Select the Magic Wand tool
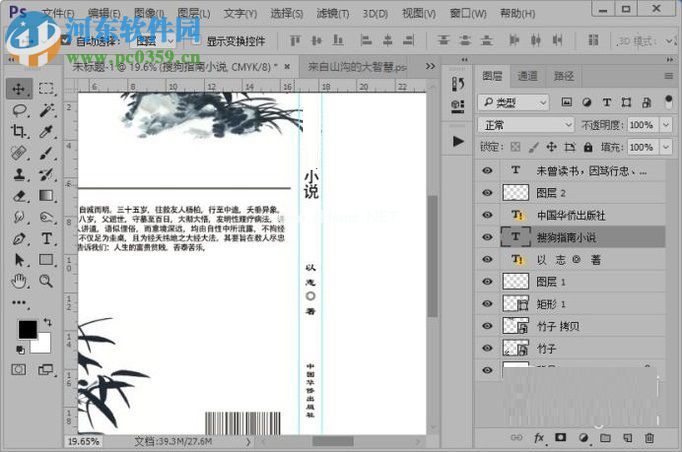The height and width of the screenshot is (452, 682). (46, 110)
